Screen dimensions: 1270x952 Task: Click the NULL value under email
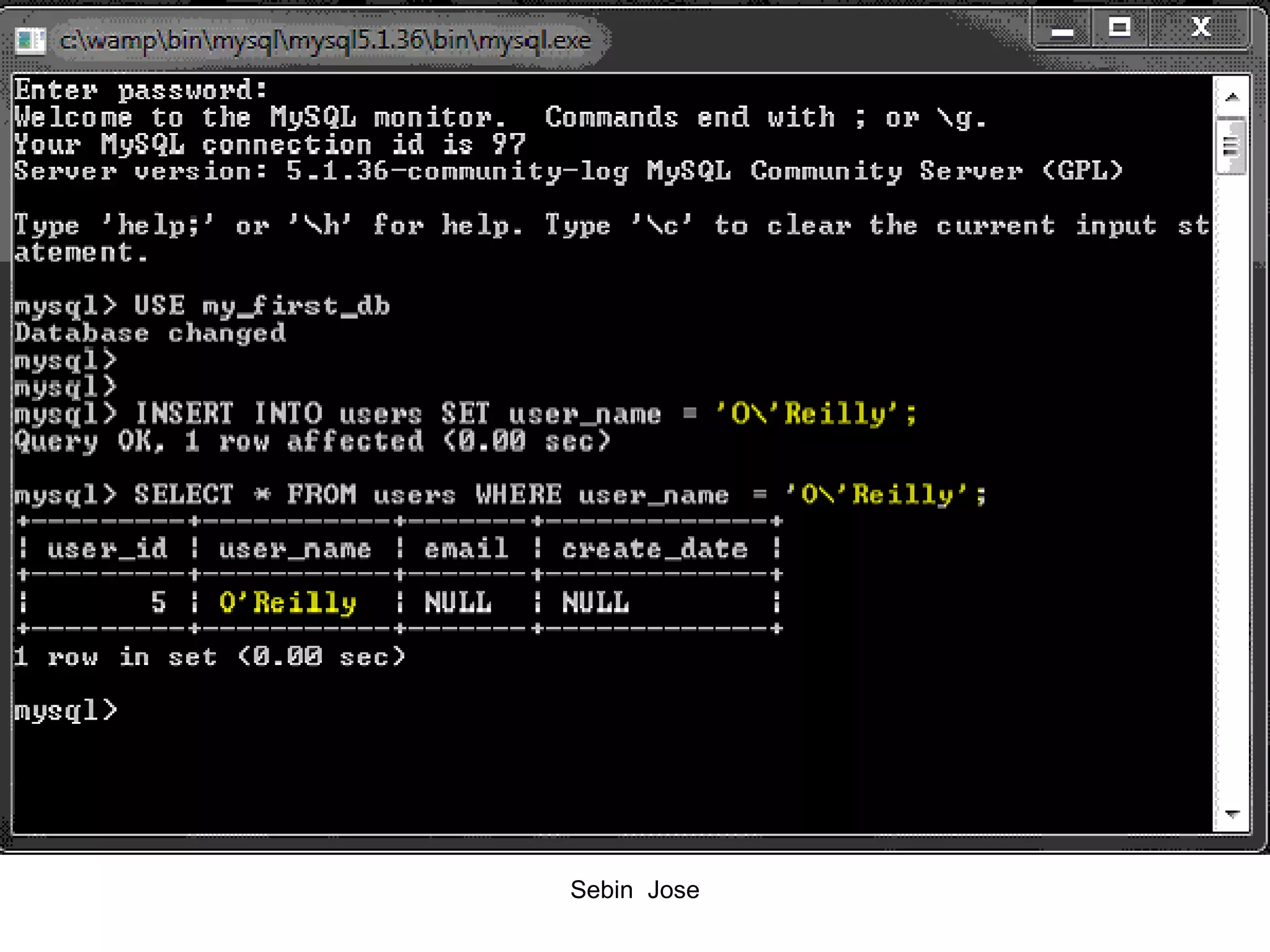click(458, 602)
